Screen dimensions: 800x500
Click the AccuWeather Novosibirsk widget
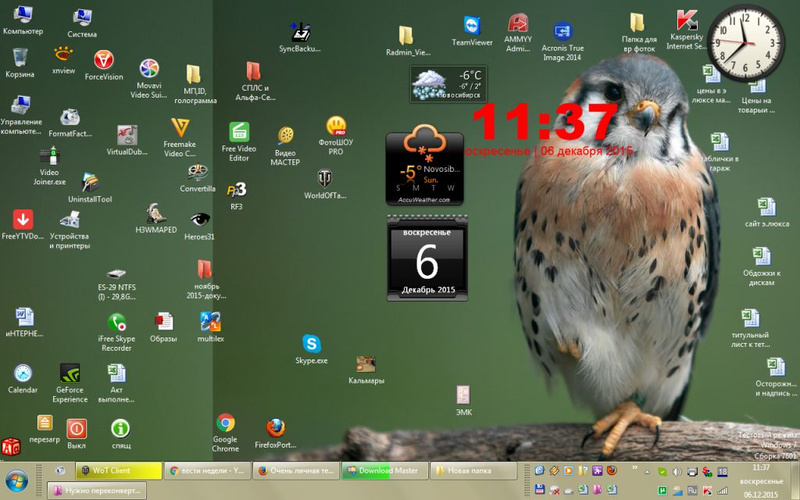425,168
